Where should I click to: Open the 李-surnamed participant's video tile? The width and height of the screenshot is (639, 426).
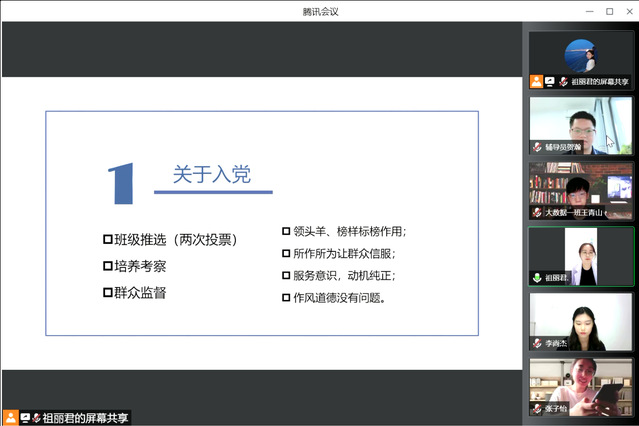pos(581,320)
